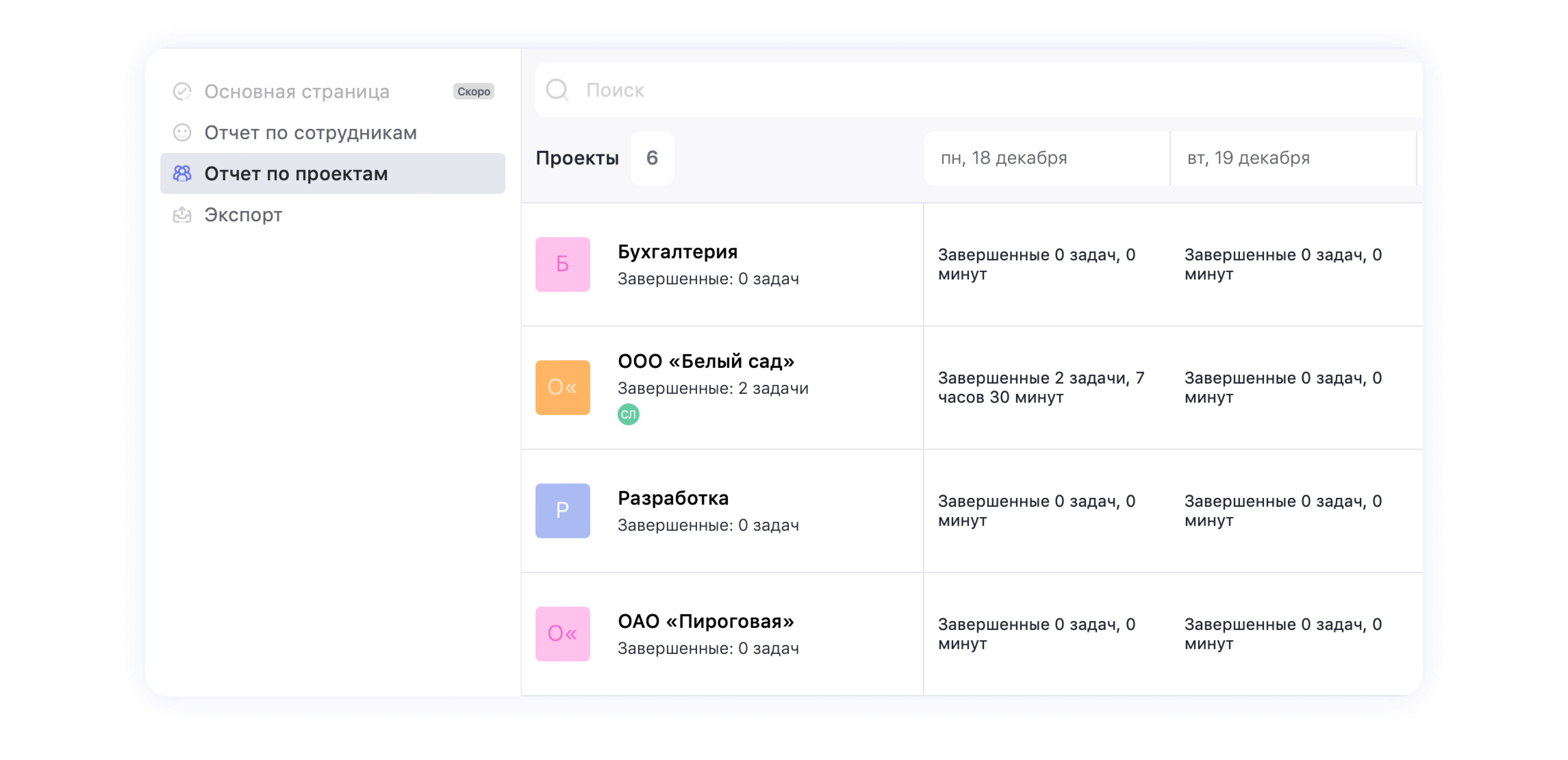Open the Основная страница menu item
Image resolution: width=1568 pixels, height=760 pixels.
(x=296, y=91)
